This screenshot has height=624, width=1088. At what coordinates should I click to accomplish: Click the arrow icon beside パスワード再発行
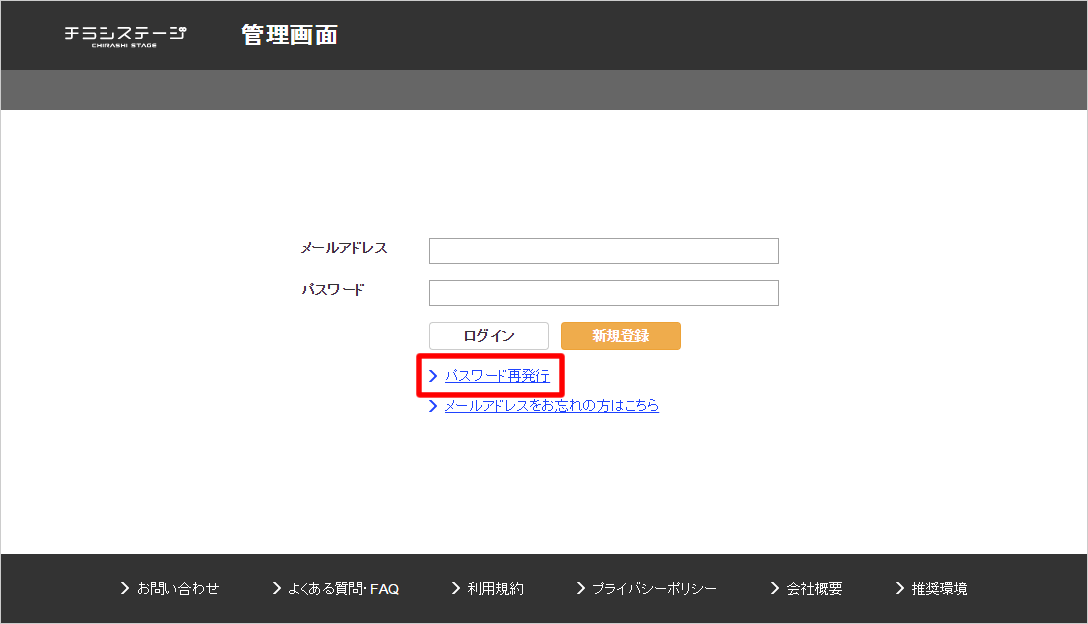pos(433,376)
